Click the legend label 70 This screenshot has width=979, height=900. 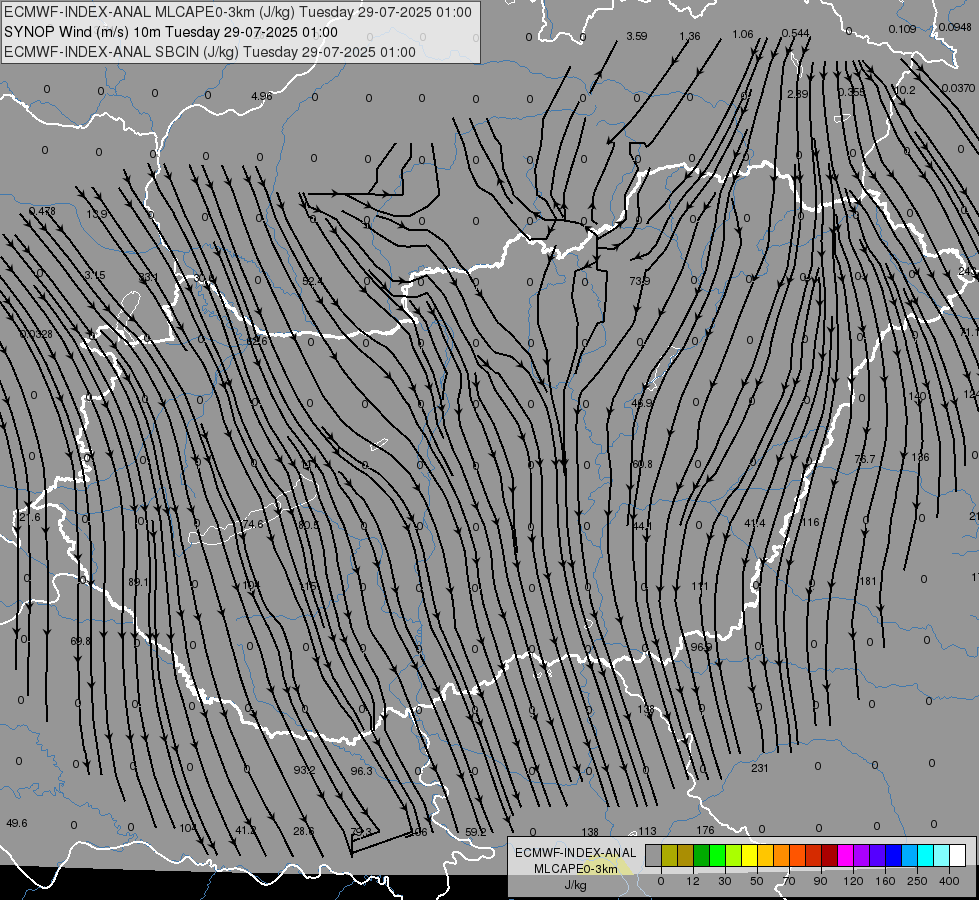(x=789, y=881)
